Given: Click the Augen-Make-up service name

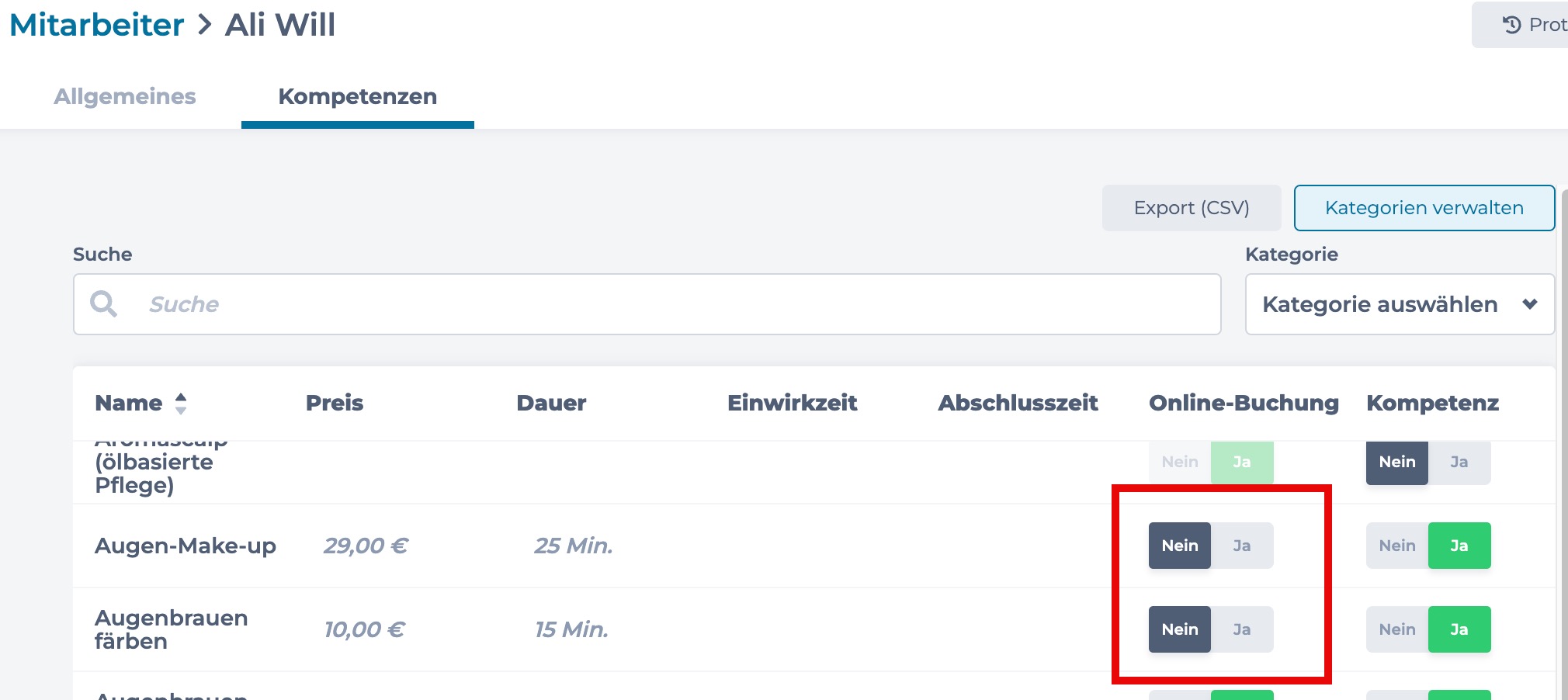Looking at the screenshot, I should [x=186, y=546].
